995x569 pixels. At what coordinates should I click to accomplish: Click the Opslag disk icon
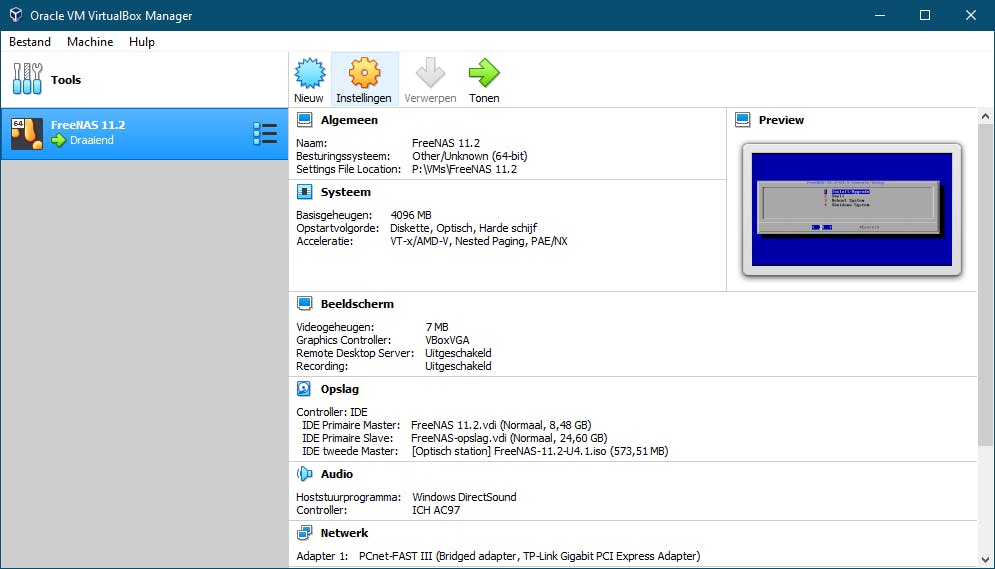tap(304, 388)
